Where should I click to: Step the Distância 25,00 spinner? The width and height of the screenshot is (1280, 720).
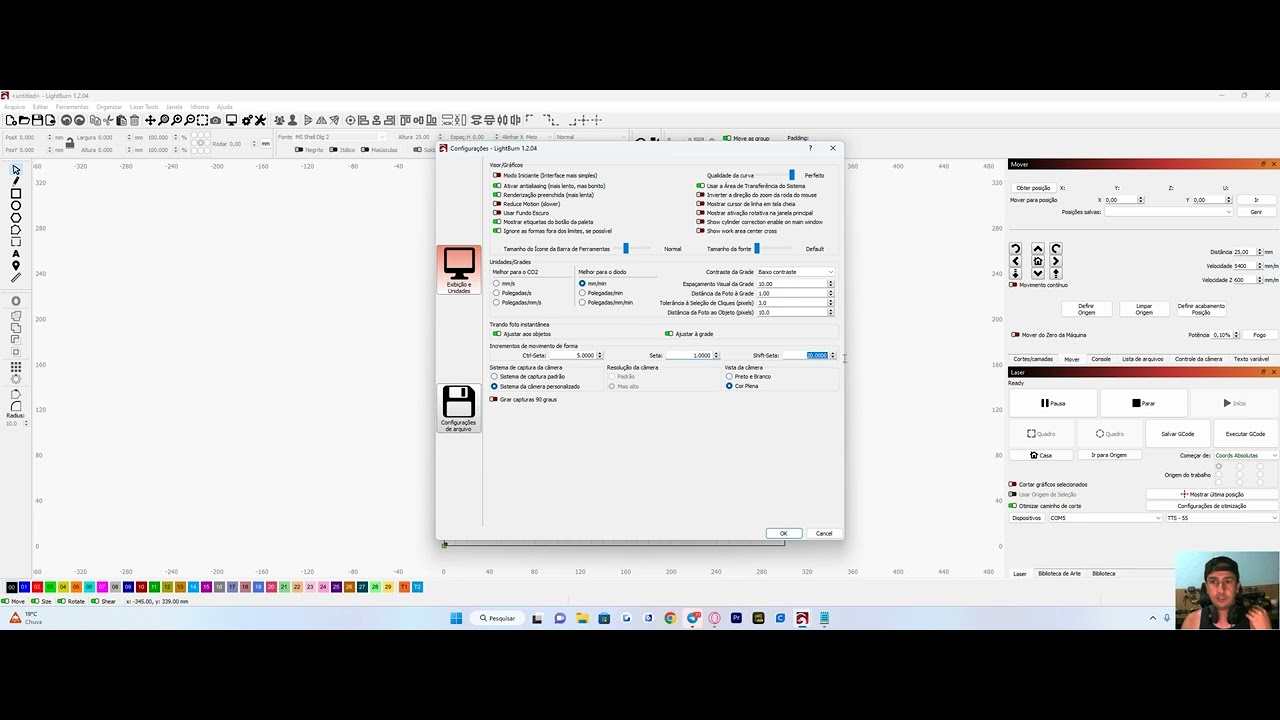pos(1260,252)
